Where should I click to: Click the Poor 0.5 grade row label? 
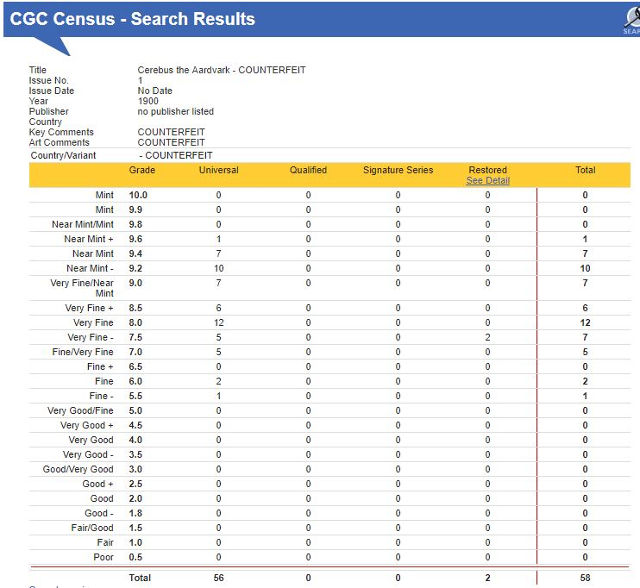tap(103, 557)
